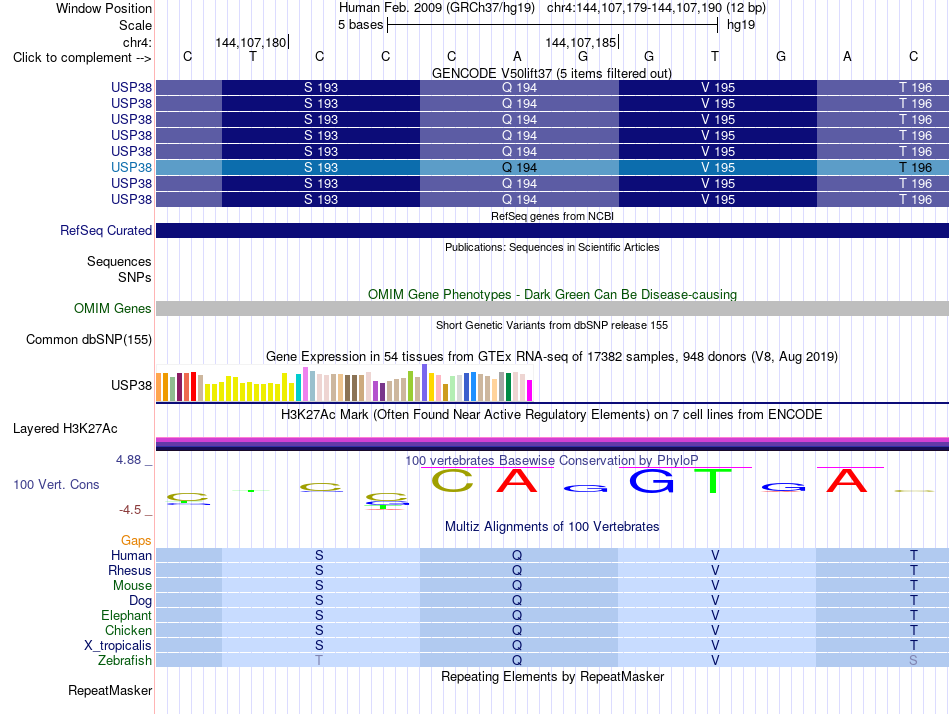Click the magenta GTEx expression bar at far right

tap(530, 390)
